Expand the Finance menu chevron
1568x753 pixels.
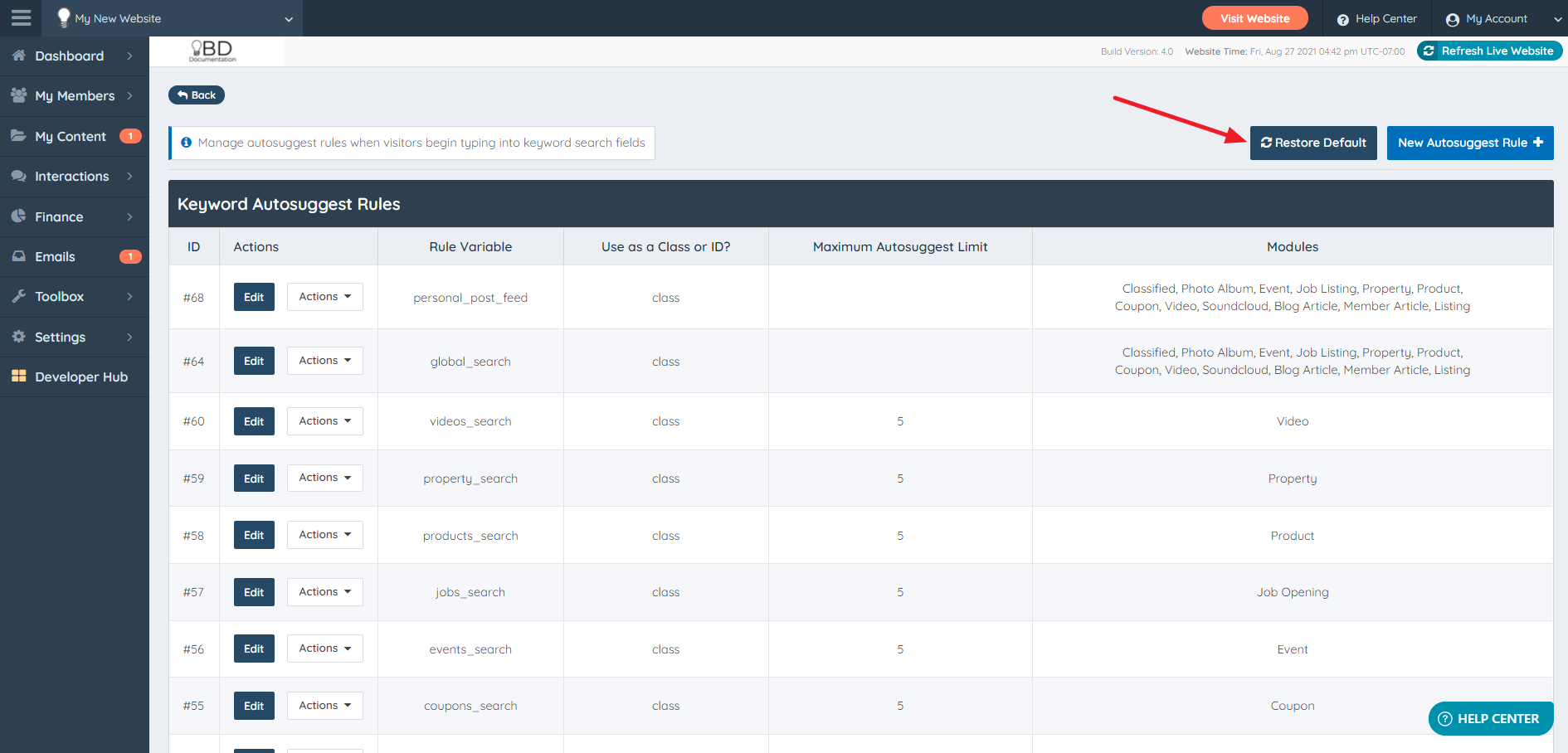[129, 216]
